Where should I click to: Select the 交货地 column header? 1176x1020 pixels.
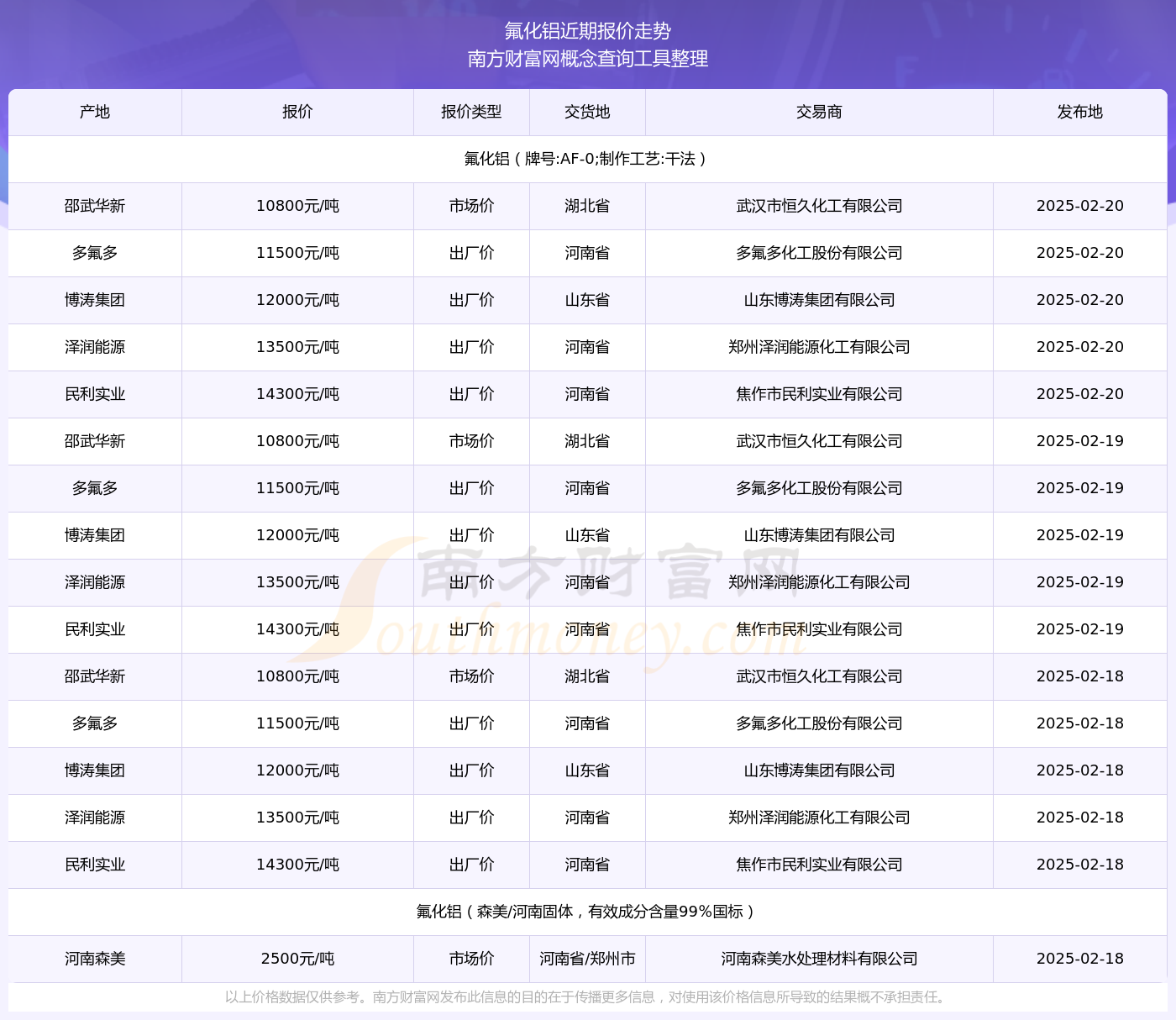click(x=587, y=112)
